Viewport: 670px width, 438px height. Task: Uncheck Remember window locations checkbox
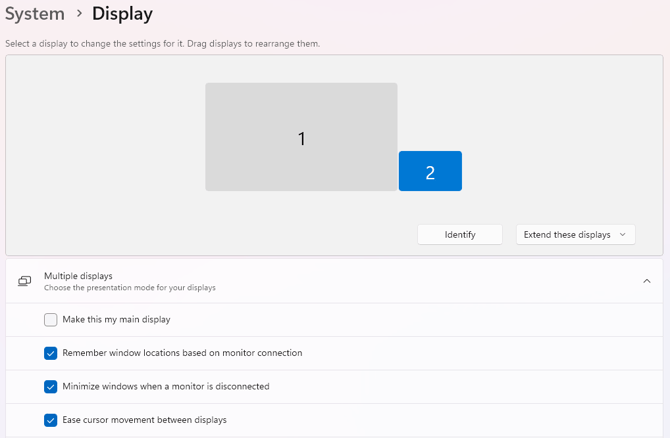[51, 353]
